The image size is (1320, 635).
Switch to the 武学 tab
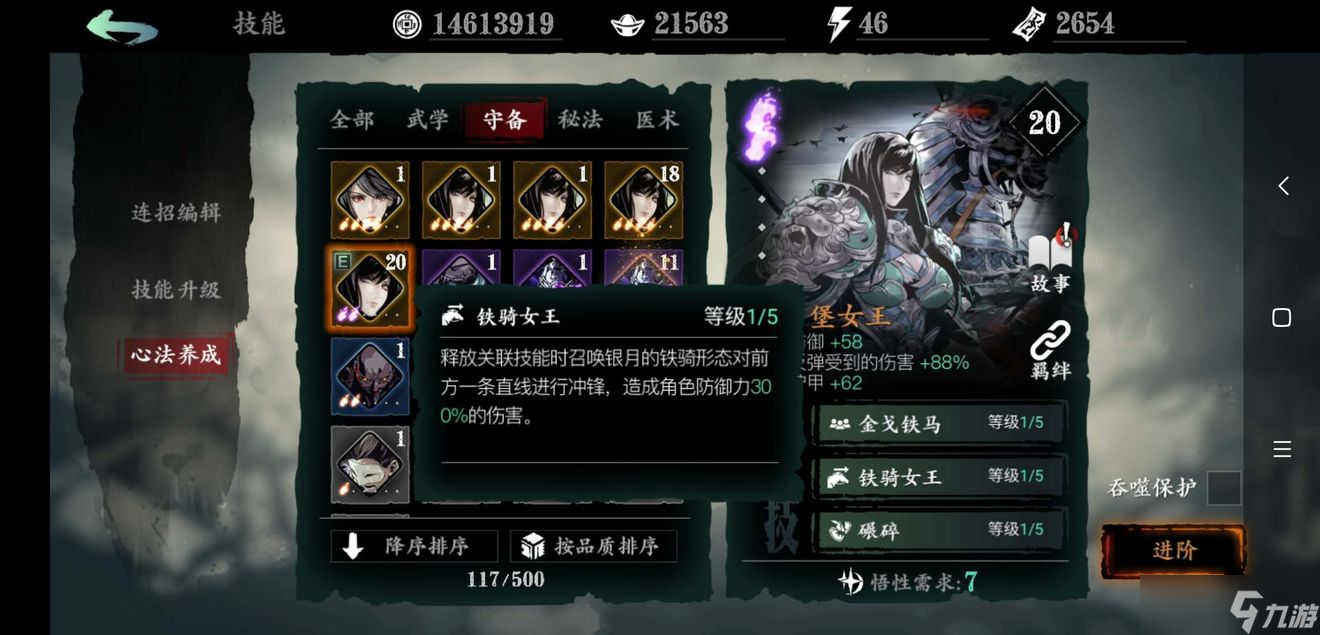click(x=428, y=120)
